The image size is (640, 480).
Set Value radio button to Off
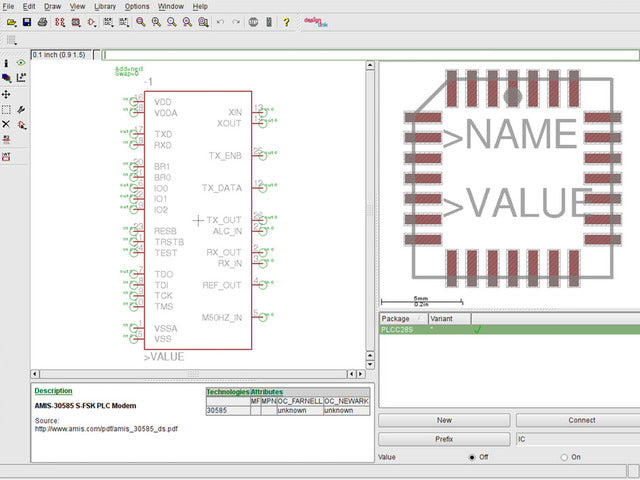click(x=472, y=457)
